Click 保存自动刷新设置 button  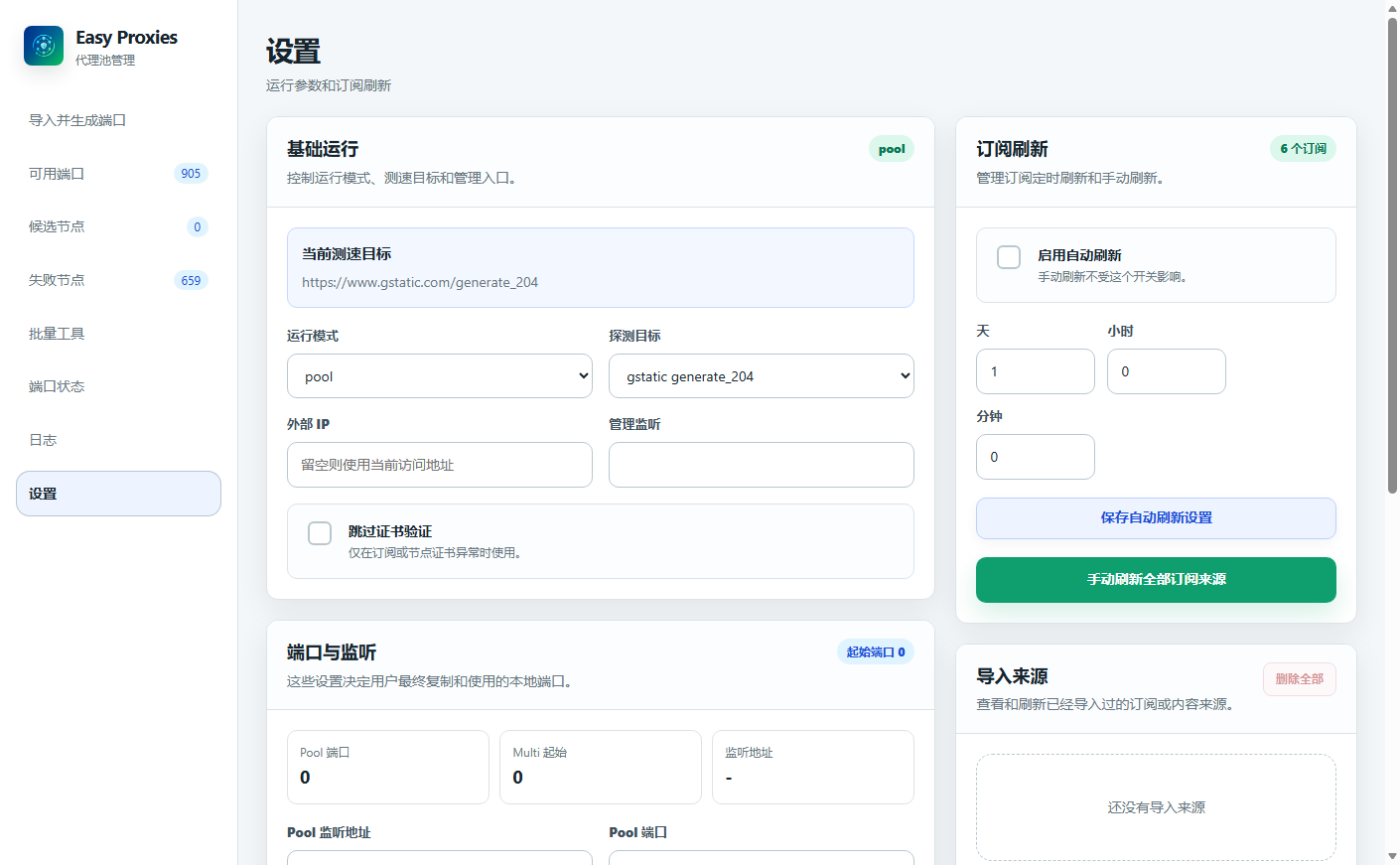1156,518
